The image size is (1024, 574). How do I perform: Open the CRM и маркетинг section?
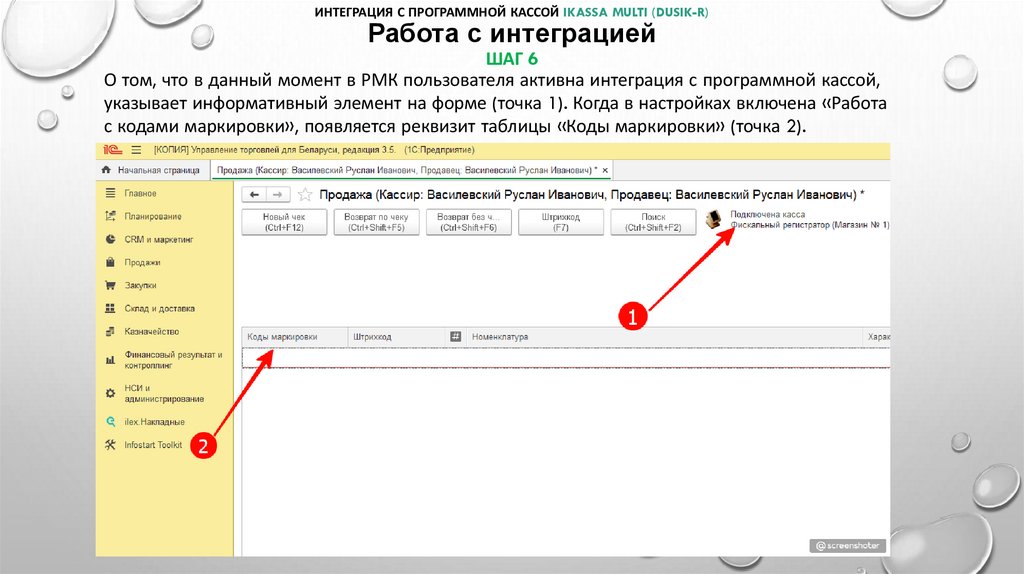[159, 240]
